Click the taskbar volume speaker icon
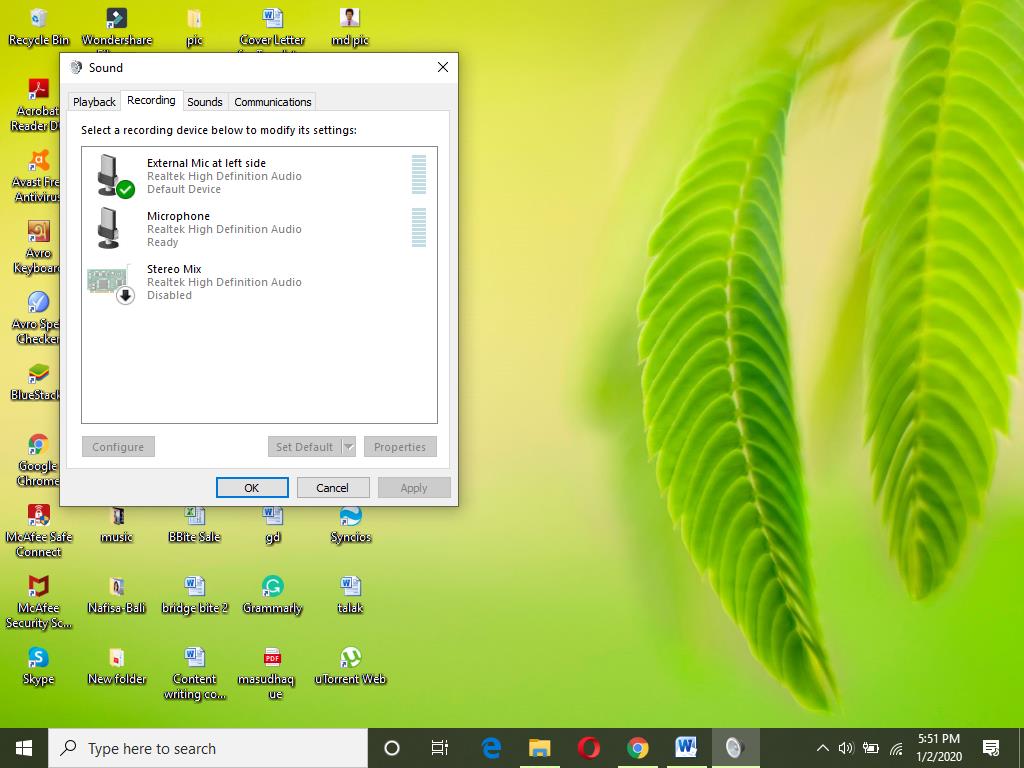 tap(846, 748)
